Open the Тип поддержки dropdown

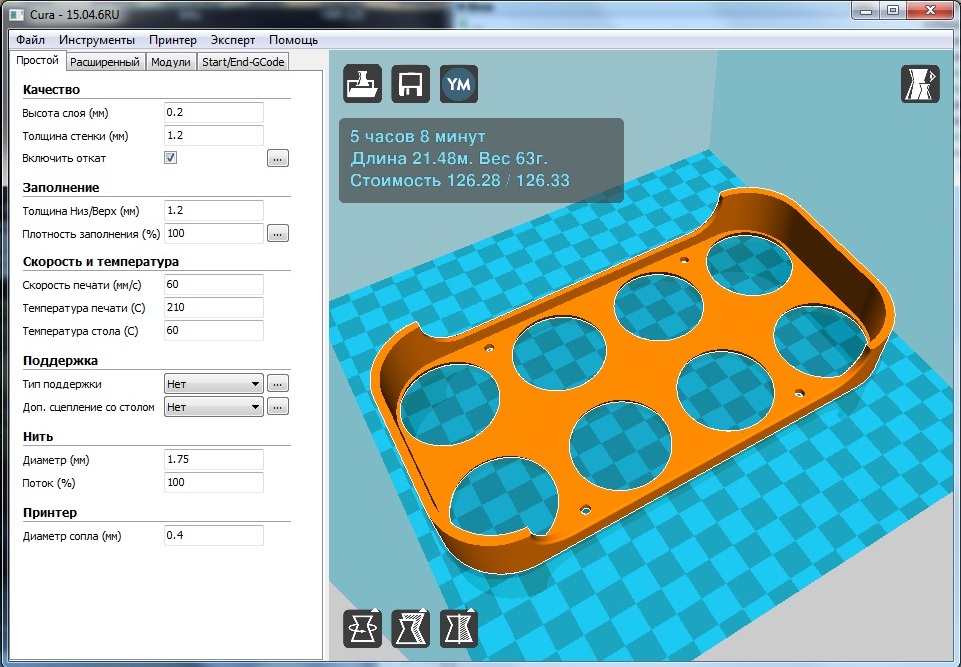point(214,384)
